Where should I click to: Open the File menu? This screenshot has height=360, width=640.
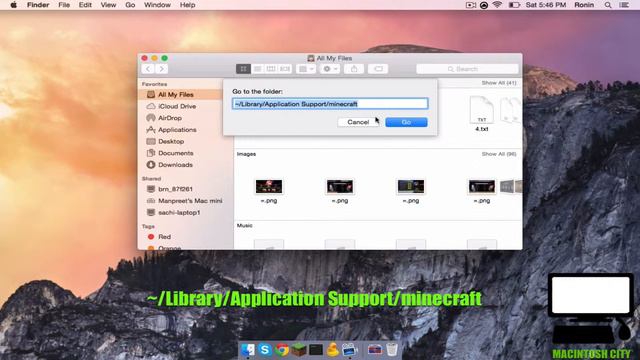(64, 5)
